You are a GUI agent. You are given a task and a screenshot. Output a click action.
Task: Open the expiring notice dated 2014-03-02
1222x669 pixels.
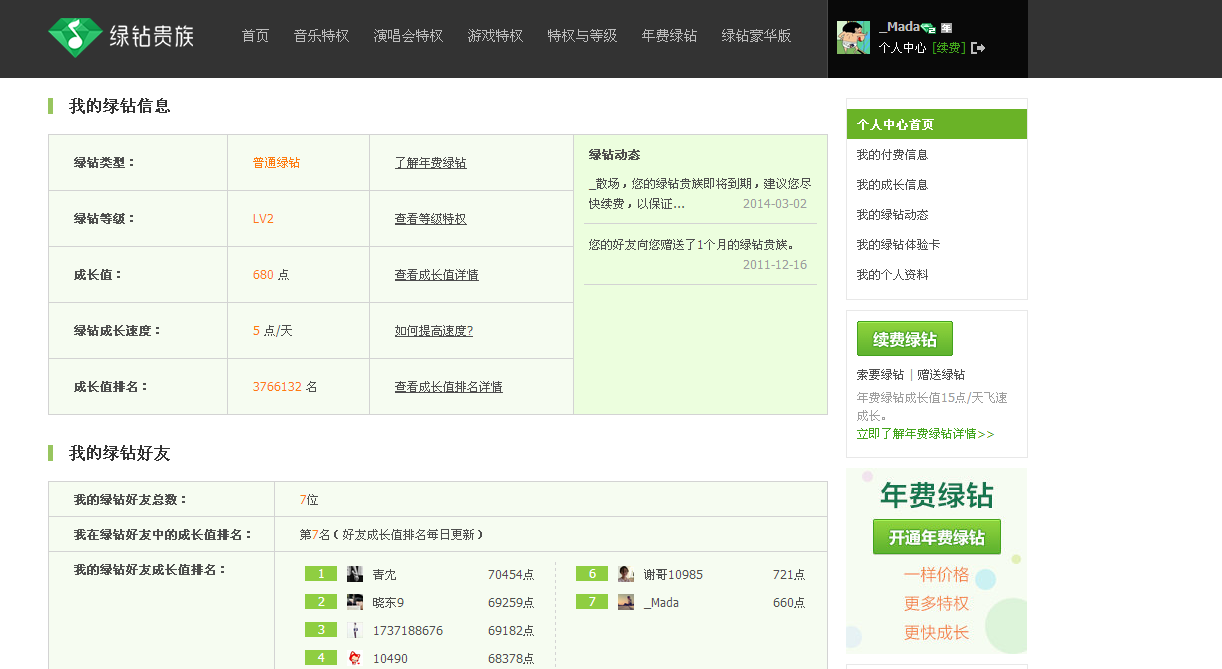click(x=700, y=194)
